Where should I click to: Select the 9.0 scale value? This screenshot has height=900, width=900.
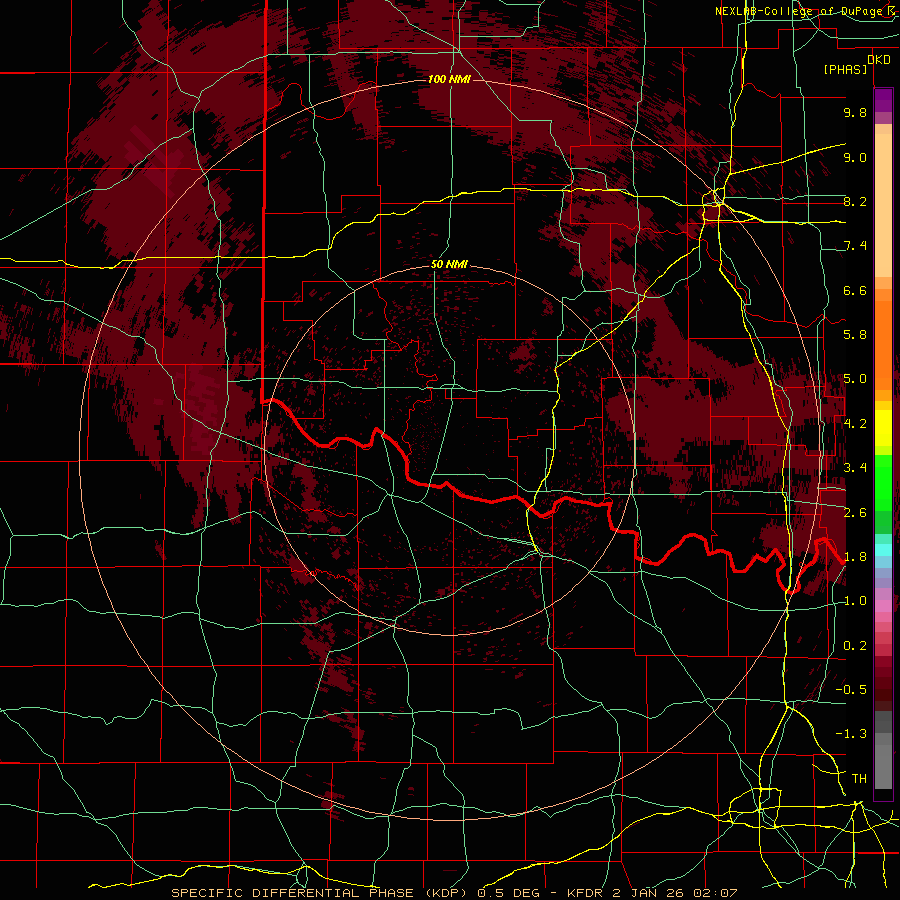[855, 157]
